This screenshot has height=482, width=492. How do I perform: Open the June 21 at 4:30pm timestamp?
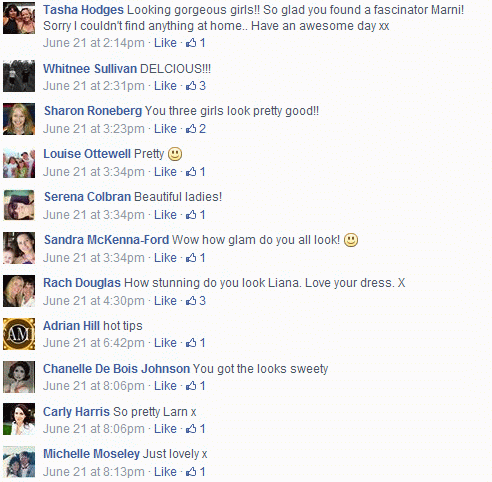(94, 301)
